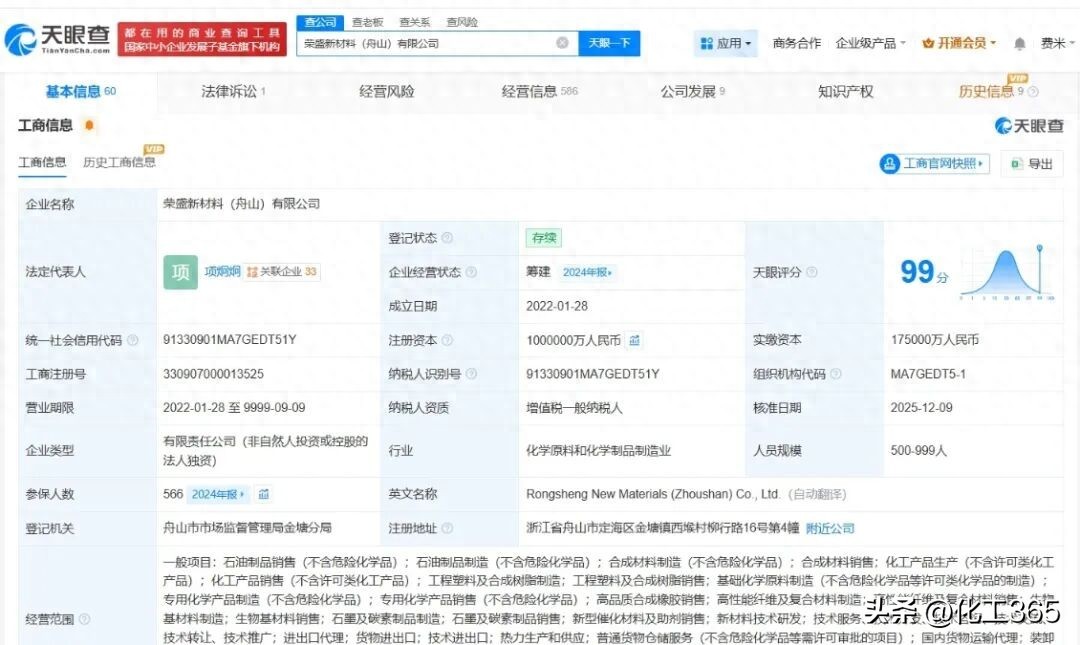The width and height of the screenshot is (1080, 645).
Task: Open the 应用 apps grid icon
Action: [x=707, y=43]
